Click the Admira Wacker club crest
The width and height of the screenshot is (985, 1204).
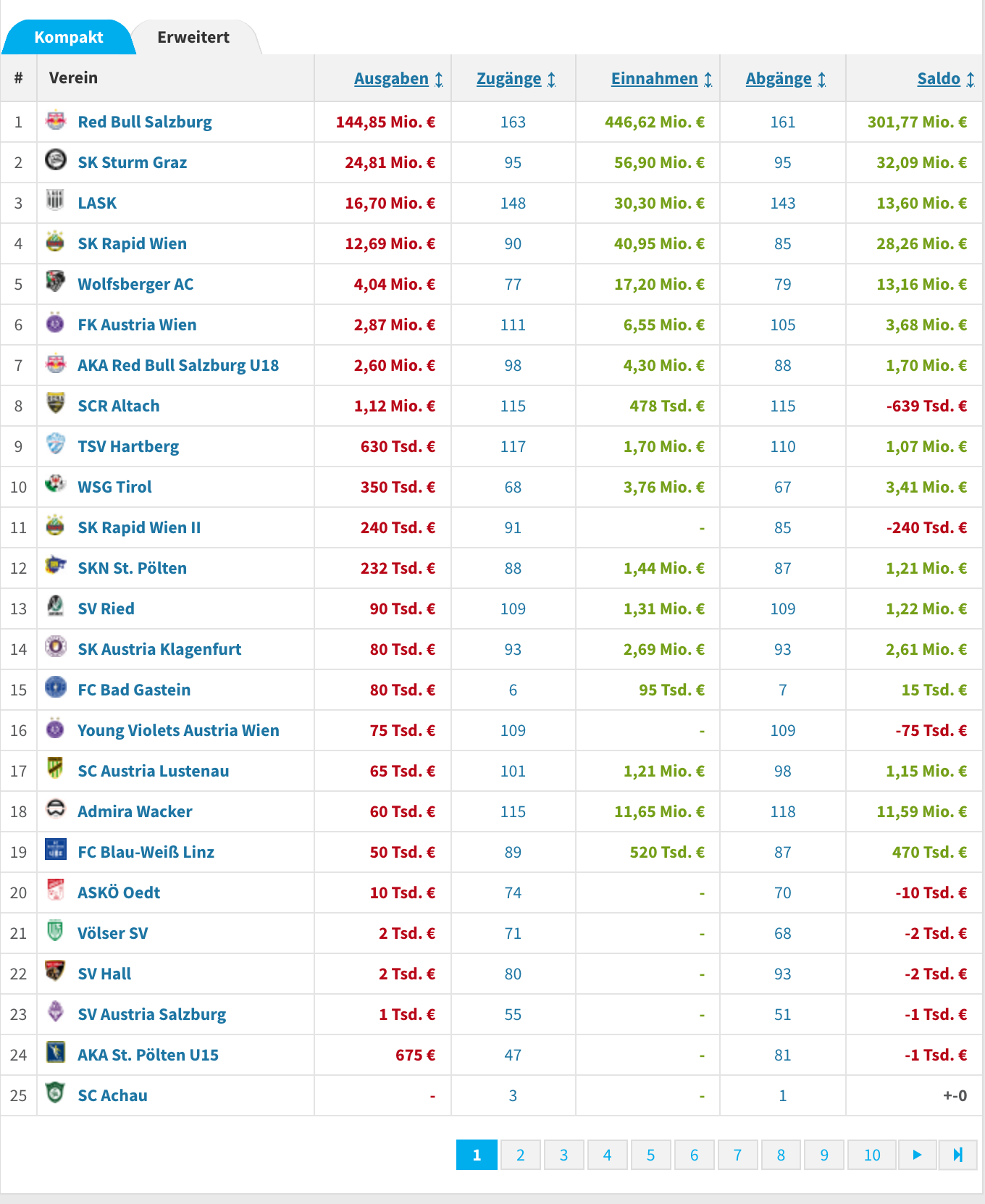click(x=56, y=809)
